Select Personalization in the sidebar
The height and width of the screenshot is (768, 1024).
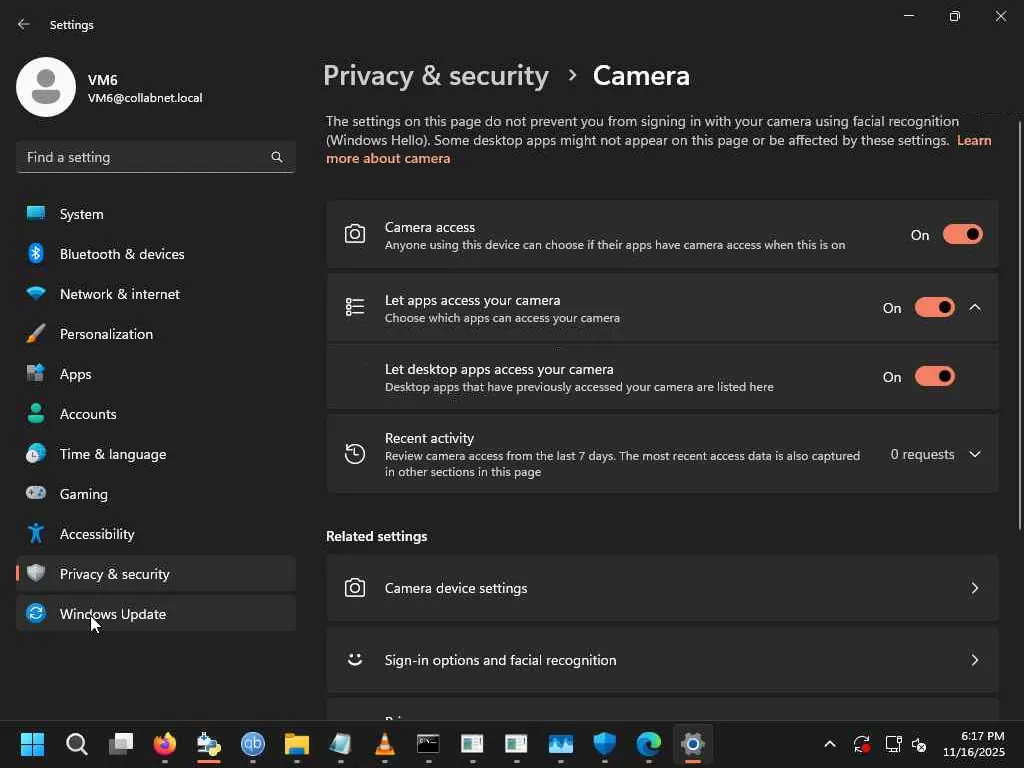(106, 334)
